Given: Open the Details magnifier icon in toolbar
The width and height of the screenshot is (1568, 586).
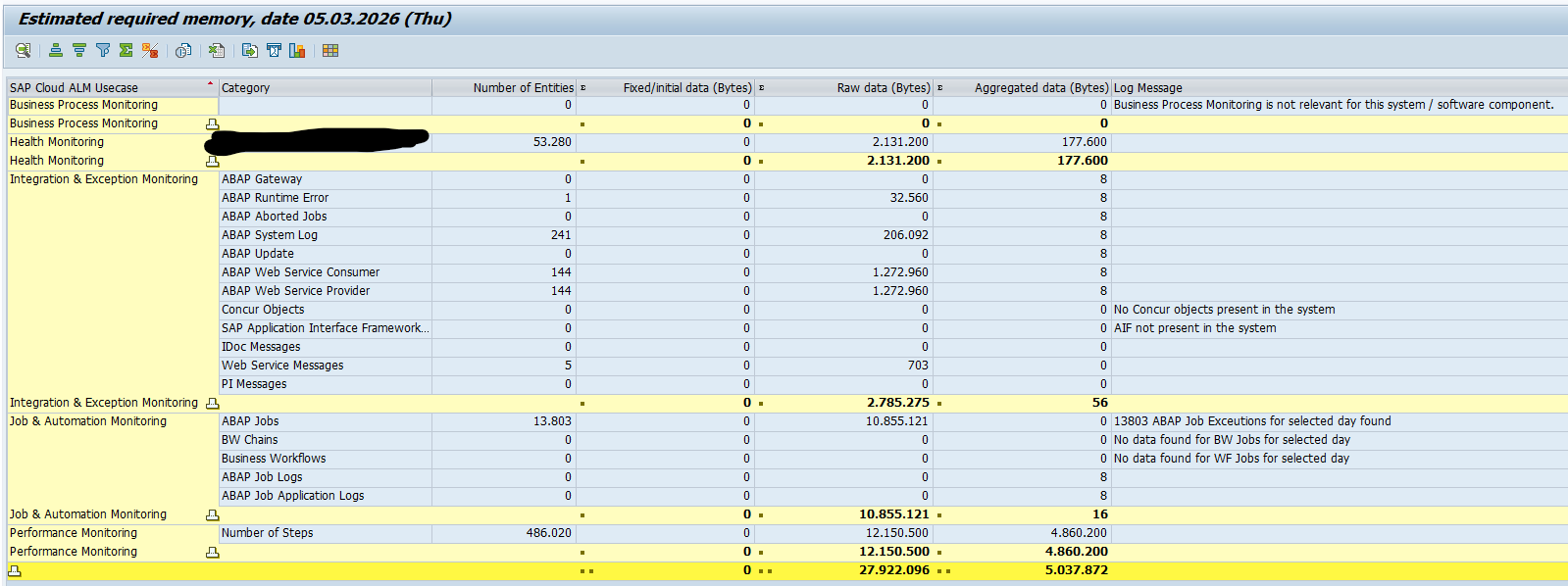Looking at the screenshot, I should point(23,50).
